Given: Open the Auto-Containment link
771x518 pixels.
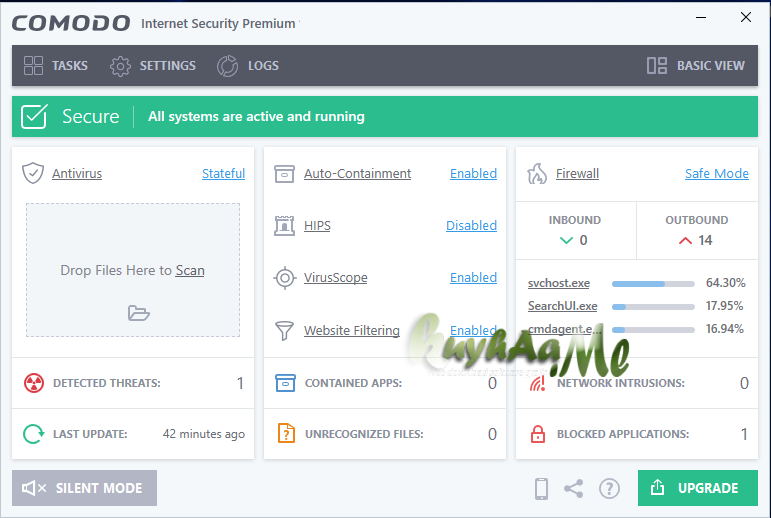Looking at the screenshot, I should tap(357, 174).
